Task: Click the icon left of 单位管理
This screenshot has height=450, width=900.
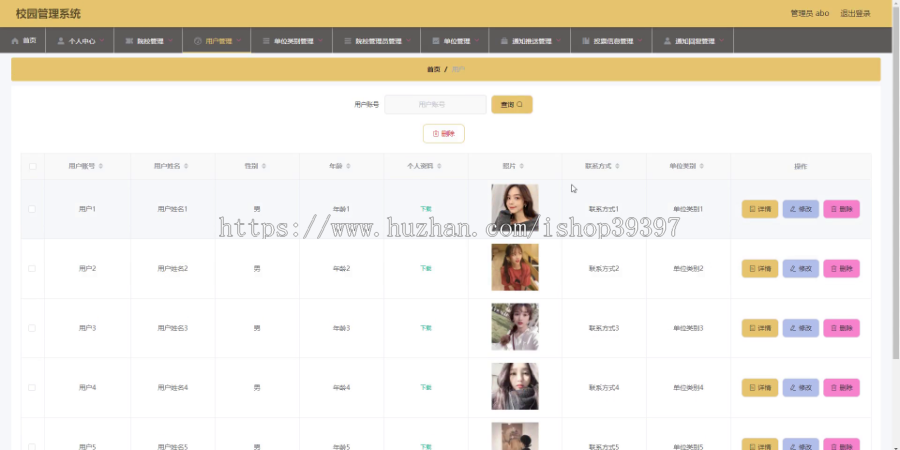Action: click(x=436, y=41)
